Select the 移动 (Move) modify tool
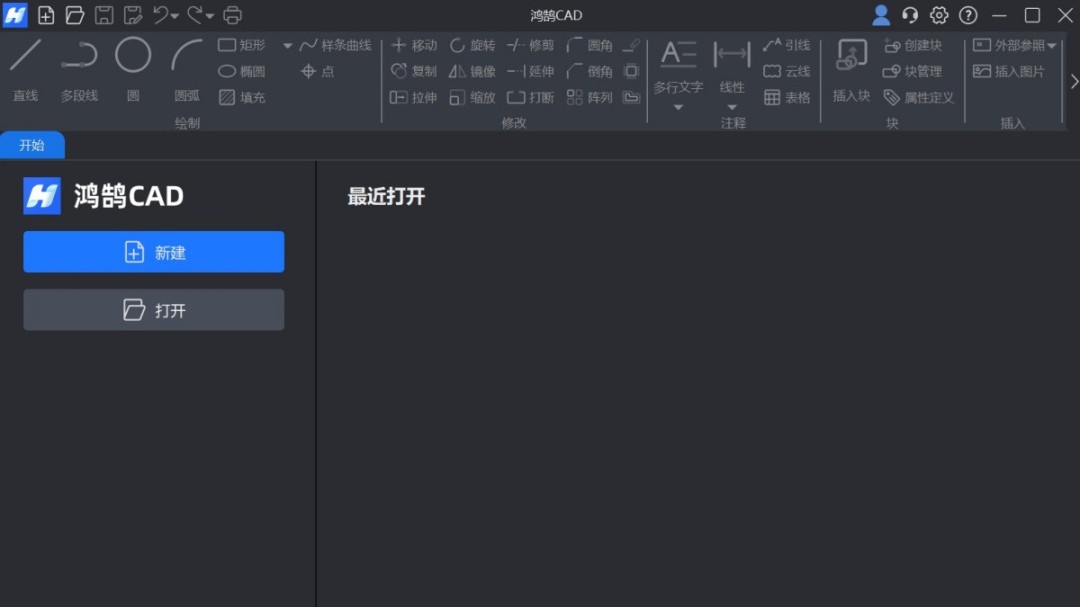 [414, 44]
